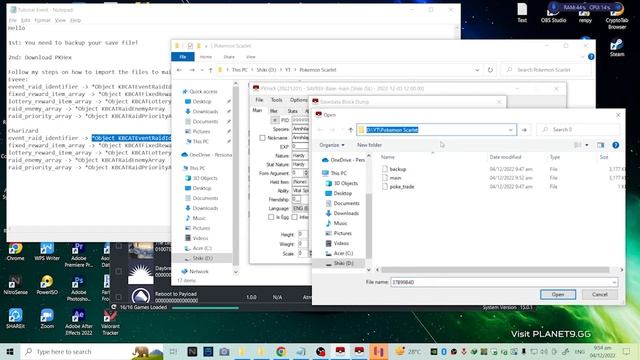
Task: Open Share tab in Explorer window
Action: coord(229,57)
